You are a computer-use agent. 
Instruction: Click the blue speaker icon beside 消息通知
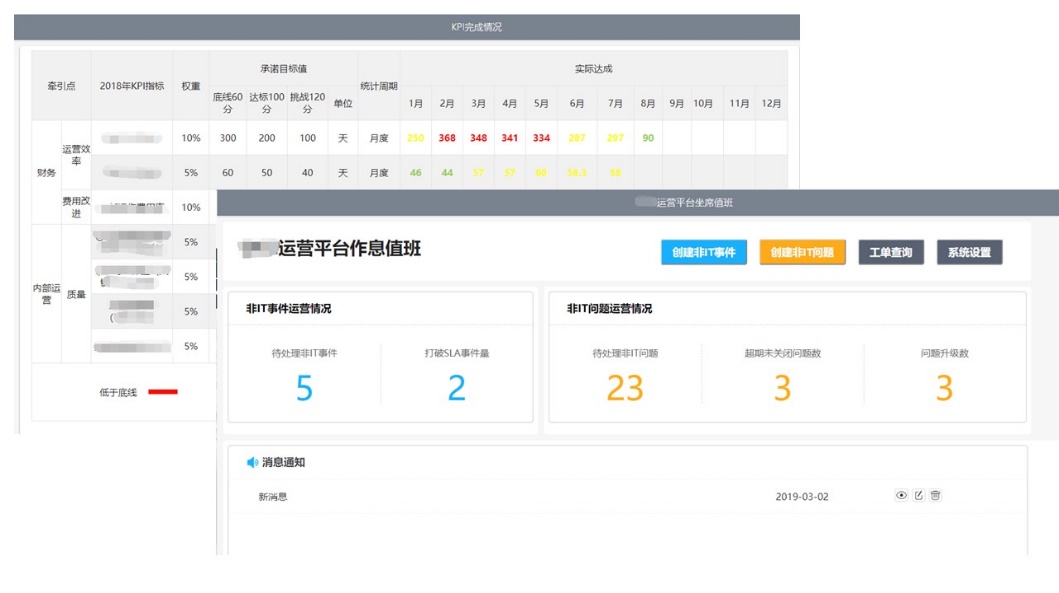pos(254,460)
